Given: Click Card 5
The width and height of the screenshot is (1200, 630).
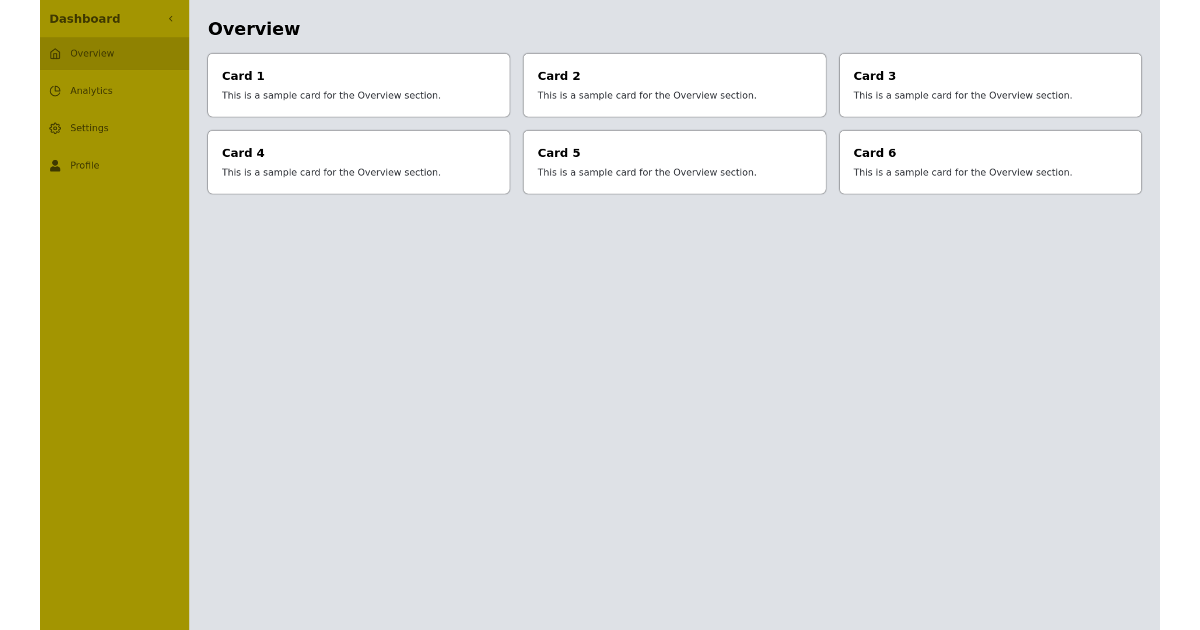Looking at the screenshot, I should click(674, 162).
